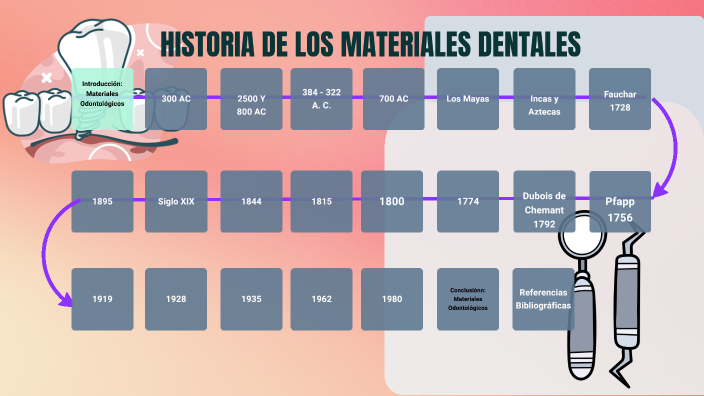The image size is (704, 396).
Task: Select the 1980 timeline tile
Action: pos(392,299)
